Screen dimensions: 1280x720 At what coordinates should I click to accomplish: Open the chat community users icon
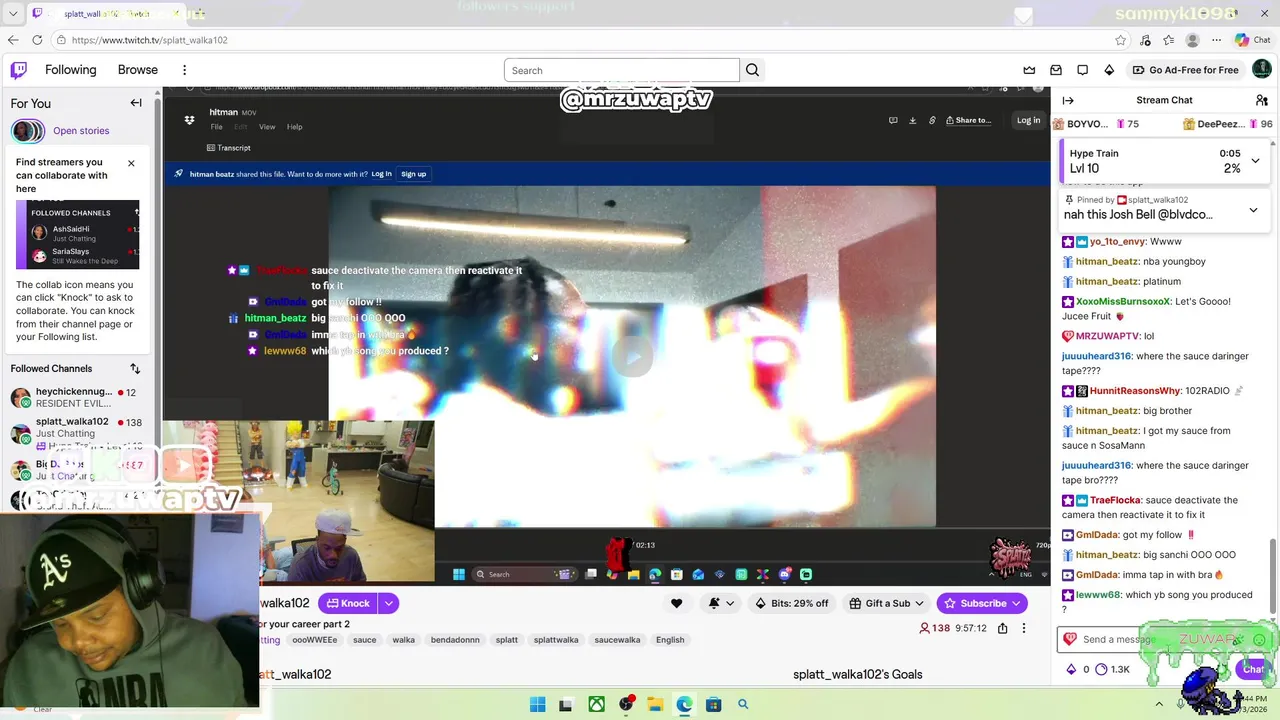(x=1262, y=100)
